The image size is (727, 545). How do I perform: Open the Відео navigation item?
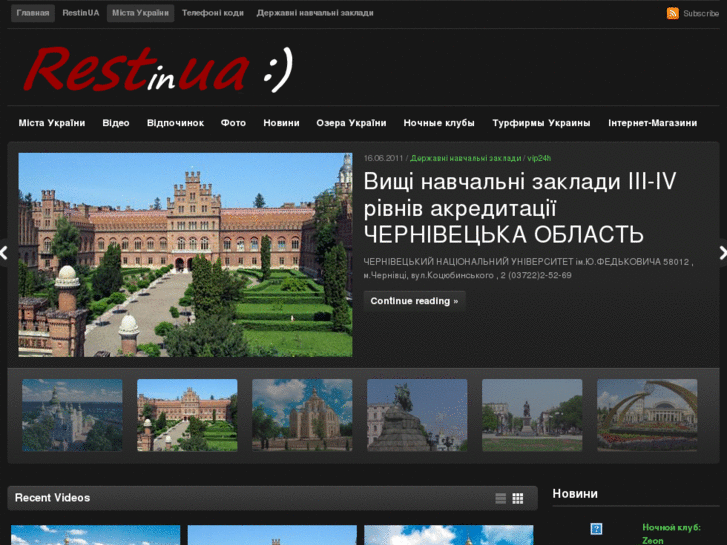coord(116,123)
